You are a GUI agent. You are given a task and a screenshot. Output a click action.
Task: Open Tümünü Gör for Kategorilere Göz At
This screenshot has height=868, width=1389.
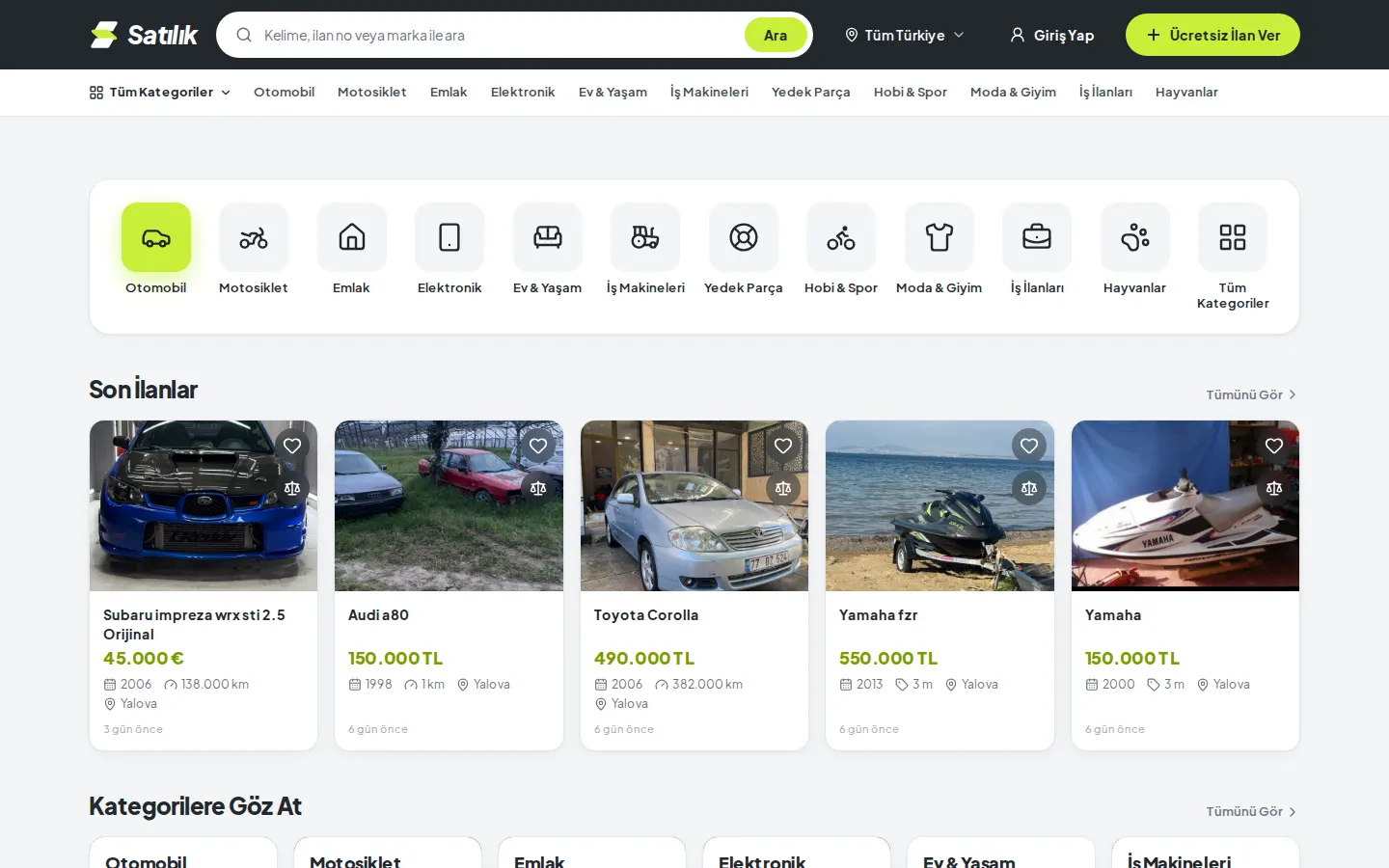pos(1251,811)
